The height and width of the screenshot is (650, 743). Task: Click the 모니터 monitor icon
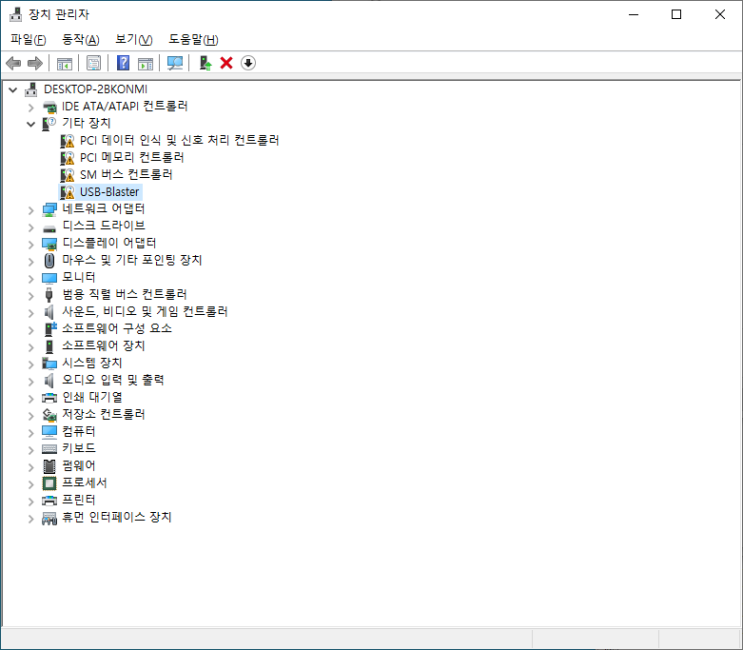click(49, 278)
